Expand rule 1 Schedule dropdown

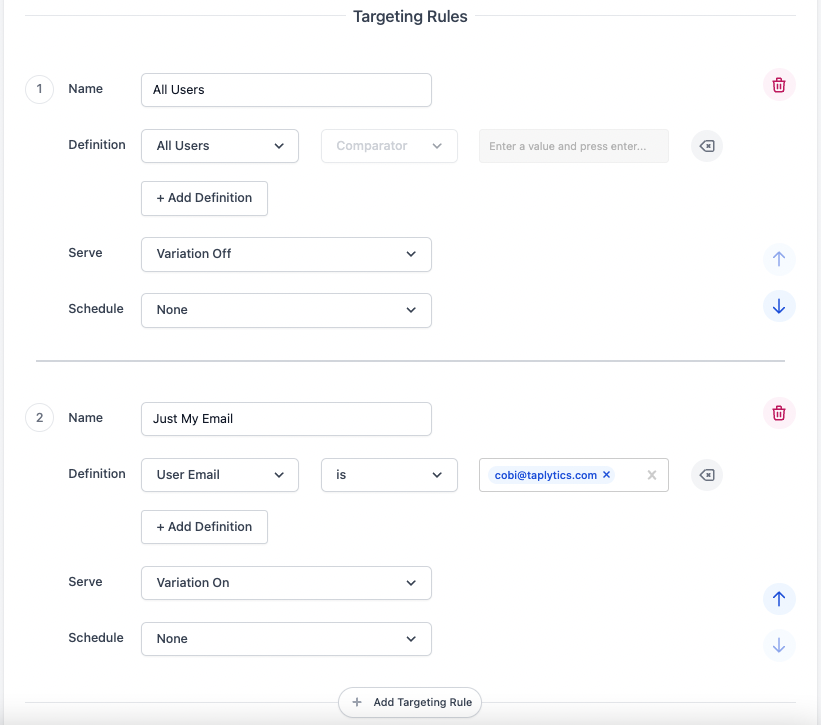286,310
